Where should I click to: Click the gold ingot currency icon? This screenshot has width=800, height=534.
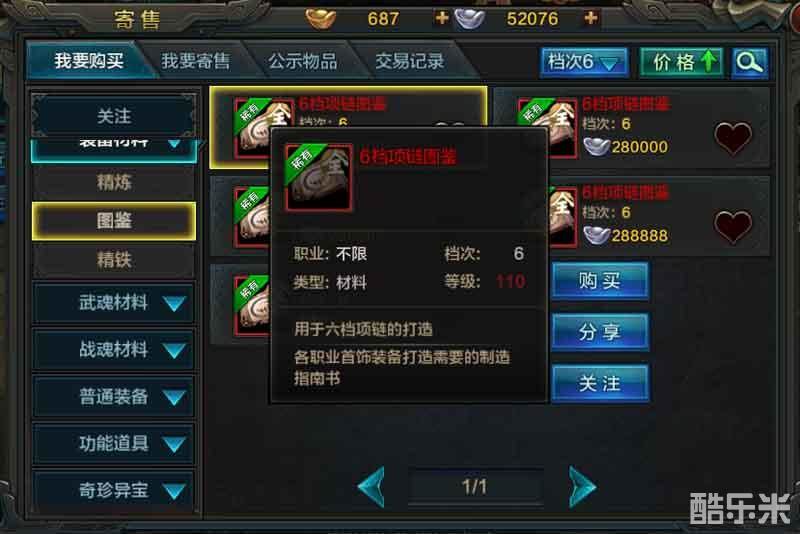coord(321,19)
